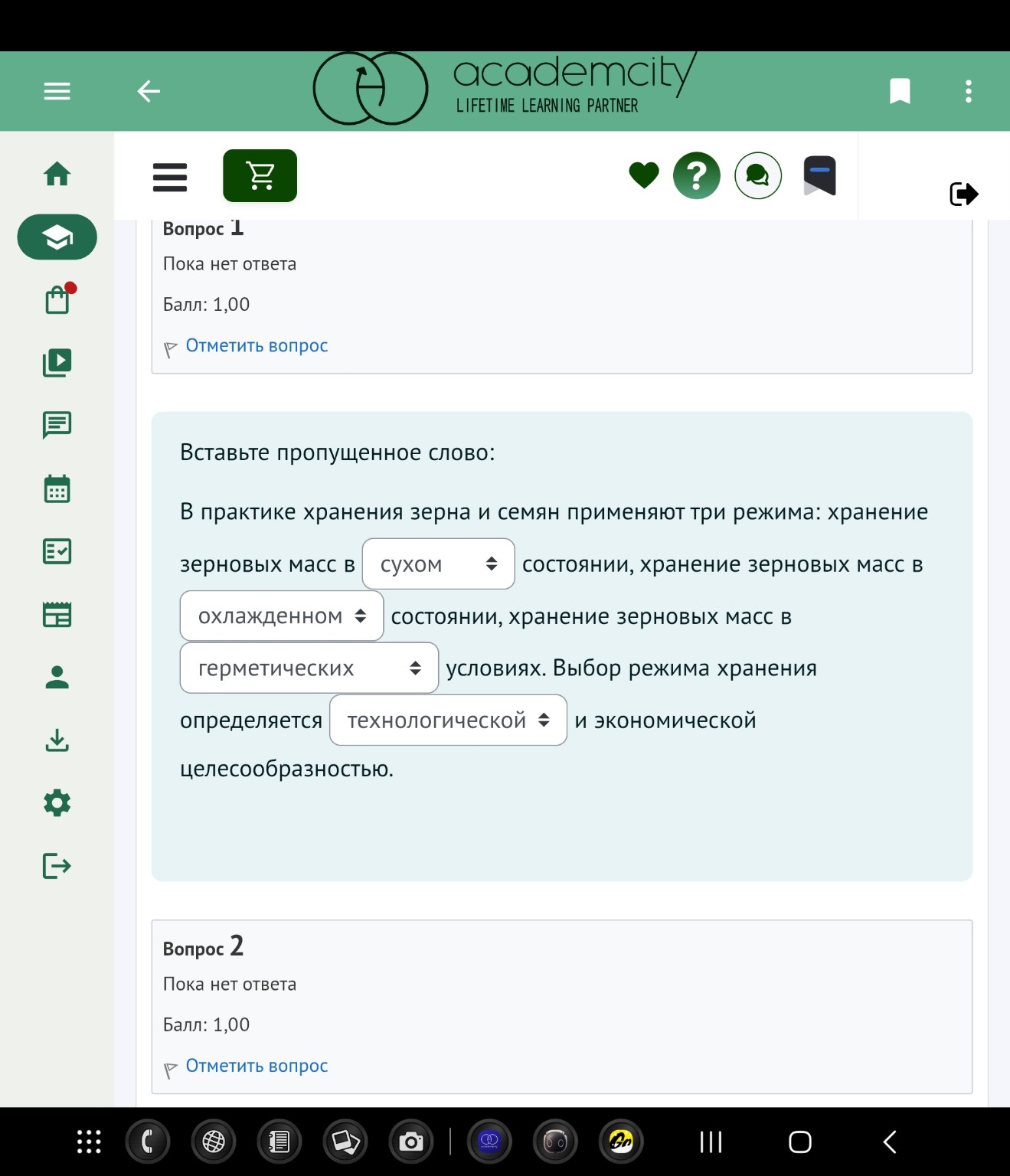1010x1176 pixels.
Task: Open the calendar sidebar icon
Action: tap(57, 488)
